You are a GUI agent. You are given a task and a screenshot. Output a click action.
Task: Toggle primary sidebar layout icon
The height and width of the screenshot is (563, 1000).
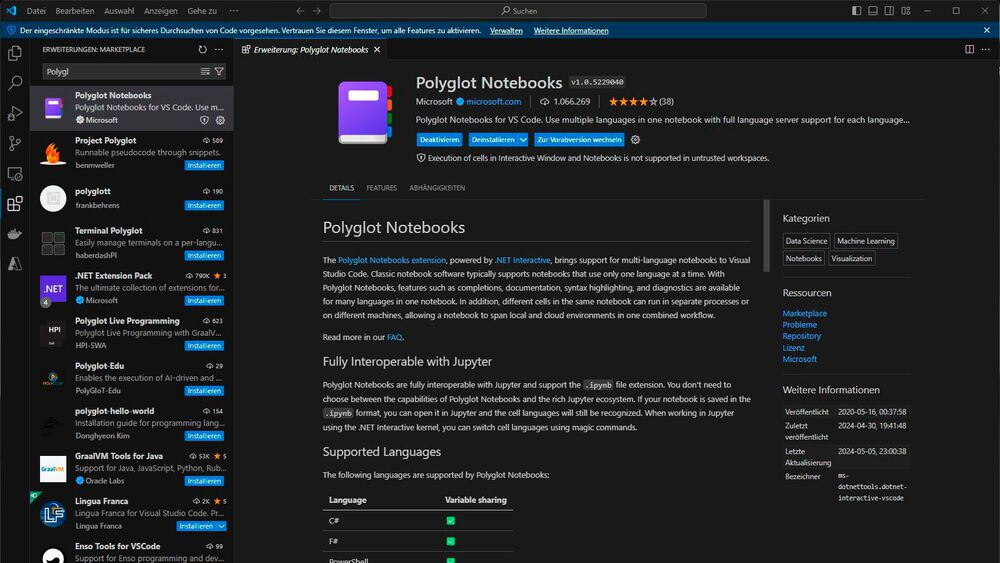point(857,11)
